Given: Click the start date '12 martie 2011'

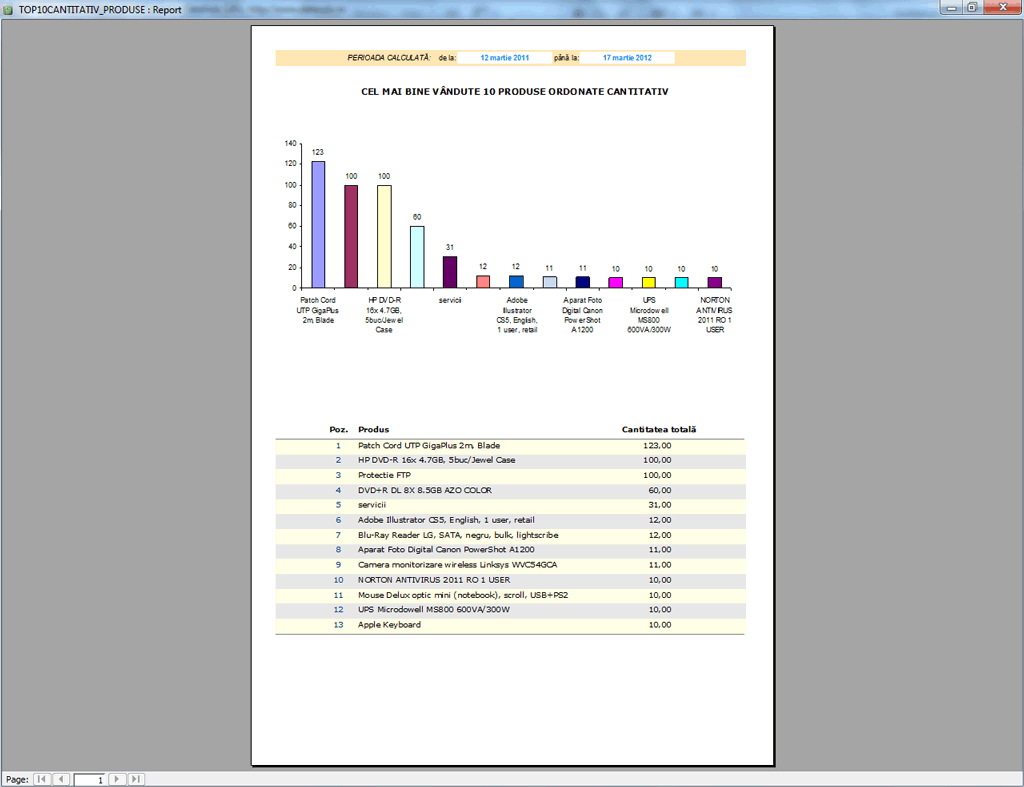Looking at the screenshot, I should coord(505,57).
